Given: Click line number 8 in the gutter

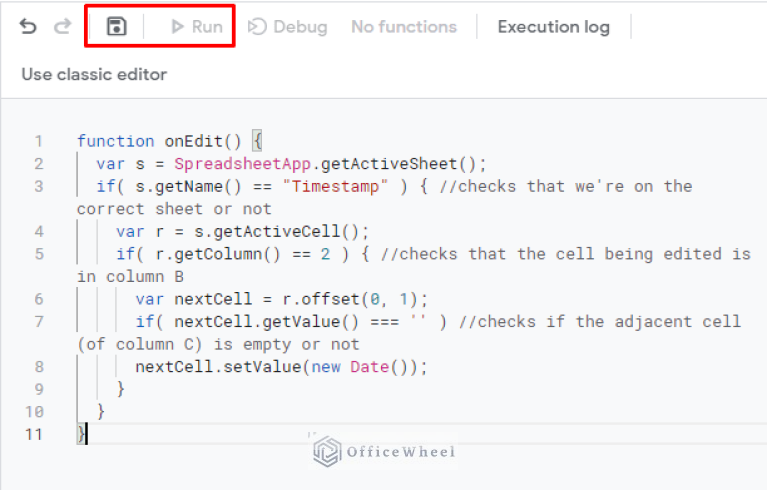Looking at the screenshot, I should click(38, 366).
